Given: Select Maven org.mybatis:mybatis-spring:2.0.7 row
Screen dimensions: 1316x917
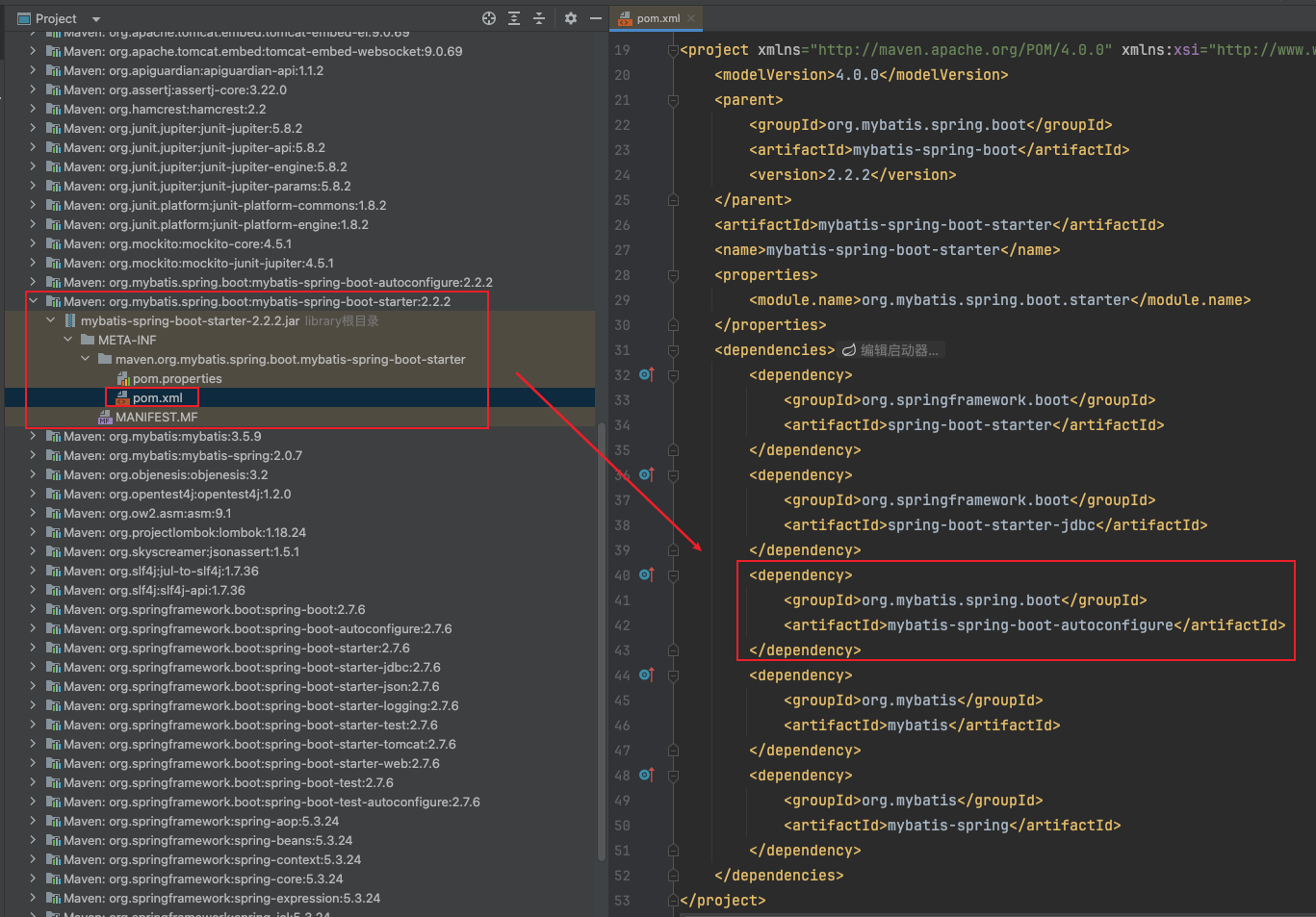Looking at the screenshot, I should pos(299,455).
